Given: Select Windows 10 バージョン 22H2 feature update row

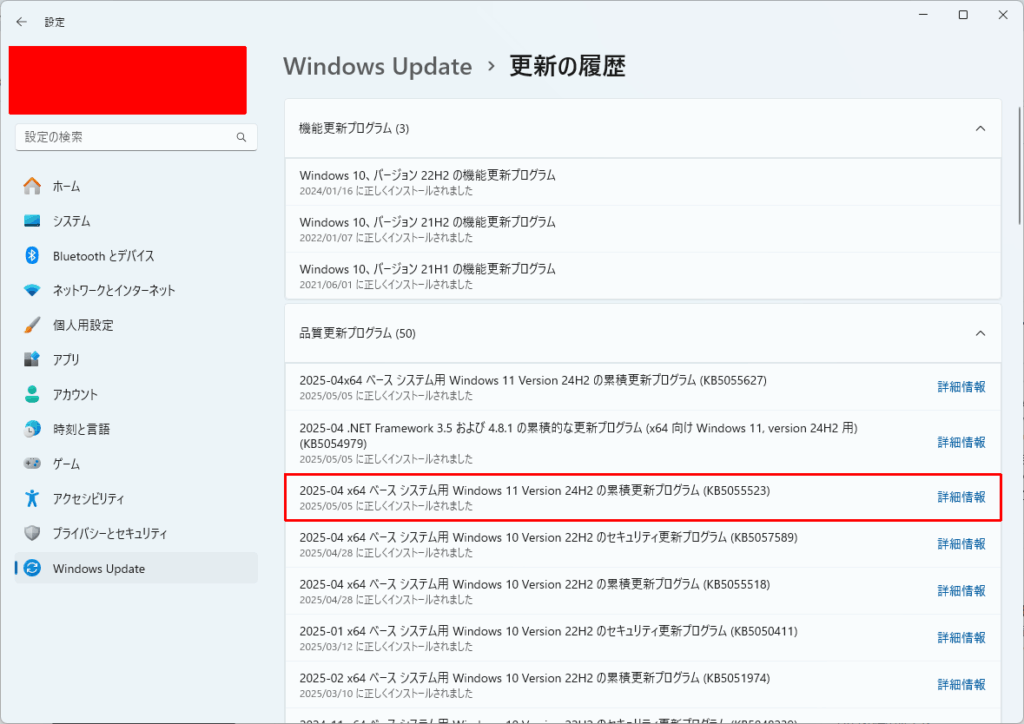Looking at the screenshot, I should pos(643,182).
